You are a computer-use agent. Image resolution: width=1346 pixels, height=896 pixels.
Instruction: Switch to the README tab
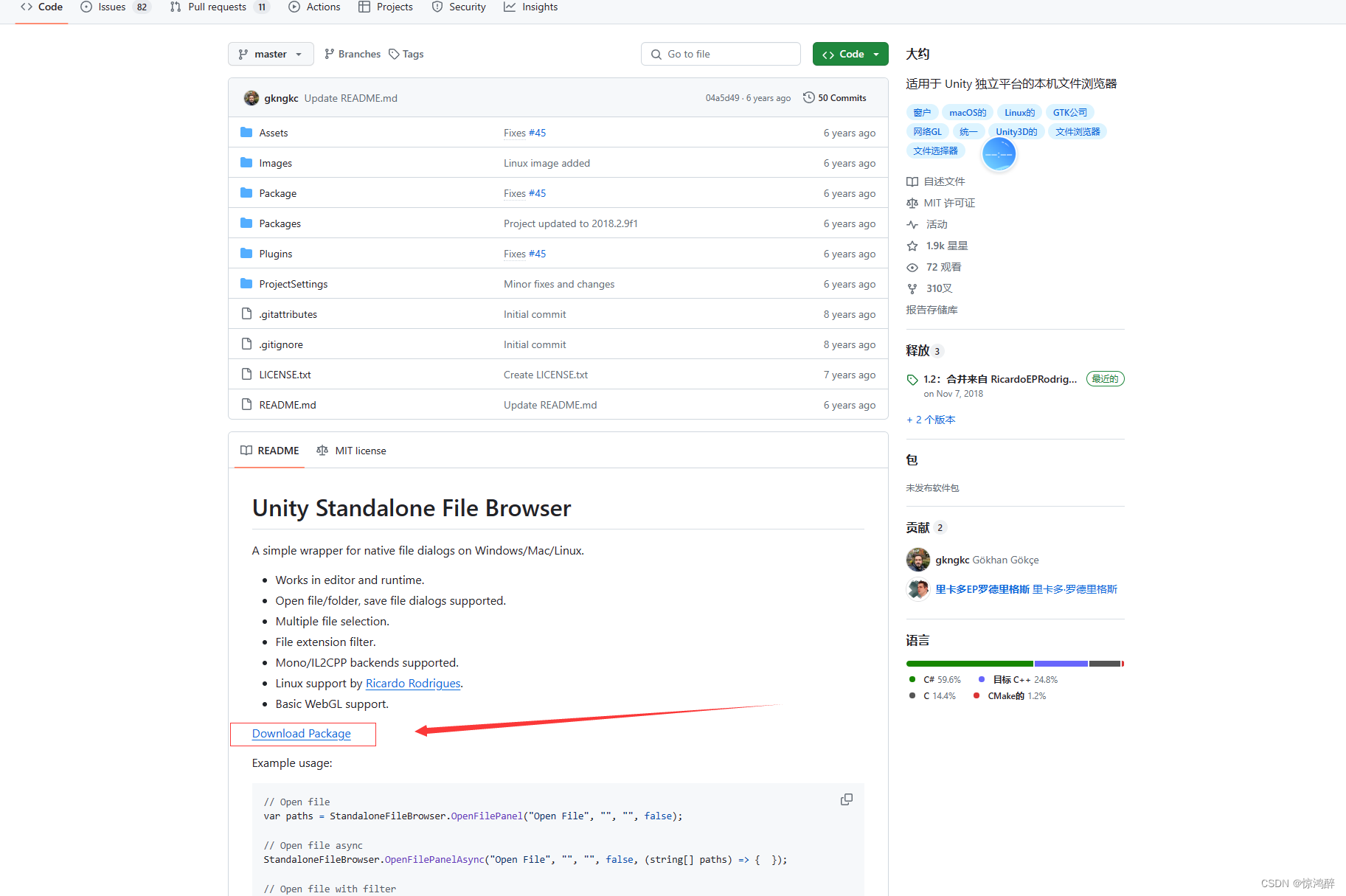click(270, 451)
